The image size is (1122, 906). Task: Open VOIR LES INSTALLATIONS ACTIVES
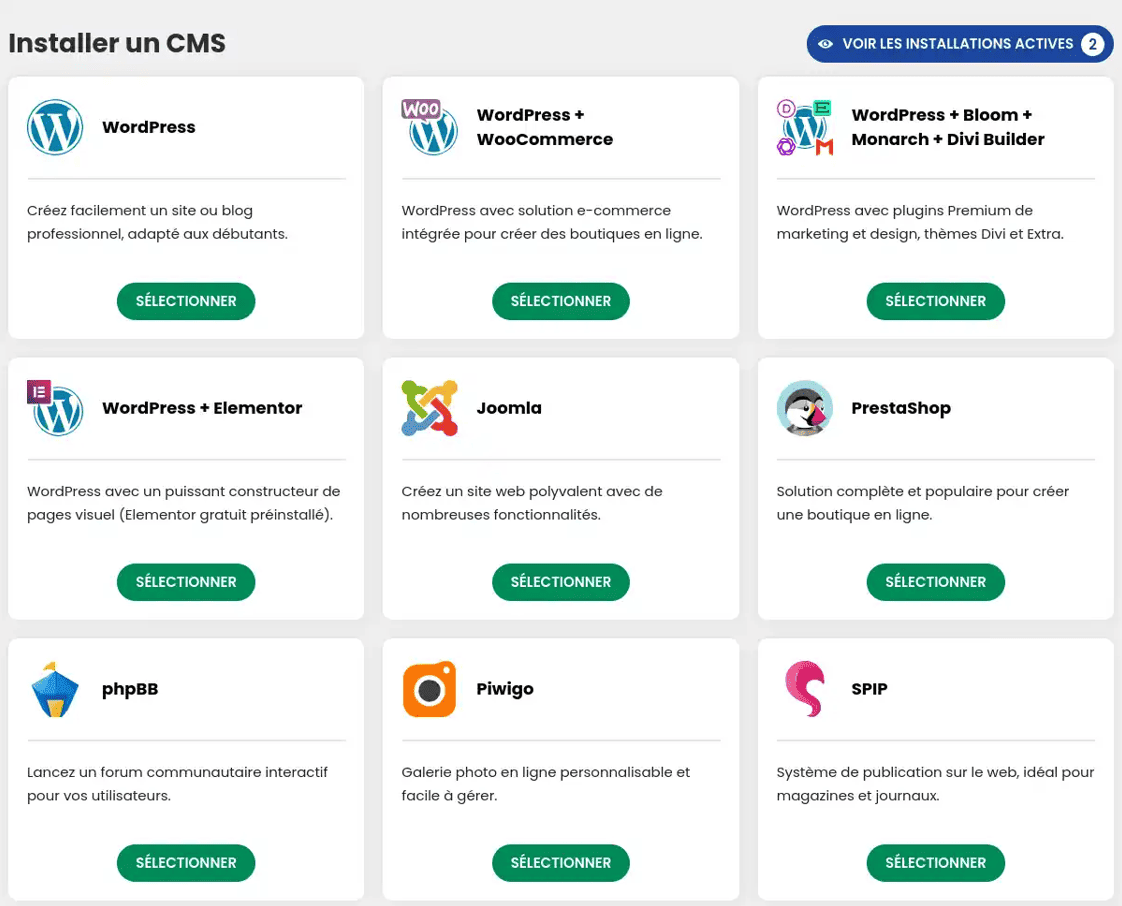(957, 44)
